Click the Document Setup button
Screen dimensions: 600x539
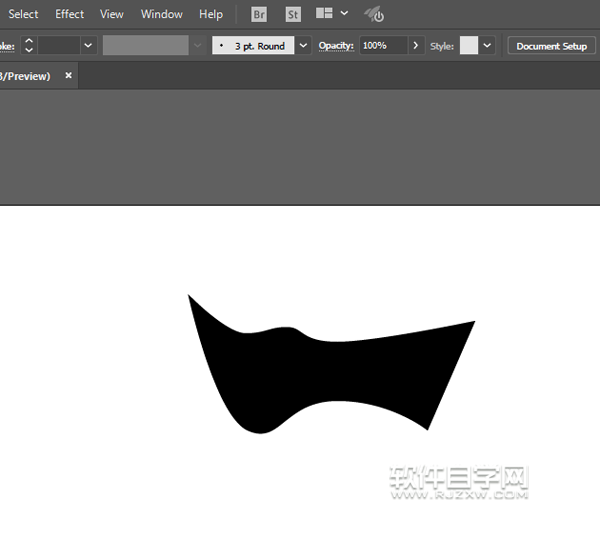pyautogui.click(x=551, y=46)
